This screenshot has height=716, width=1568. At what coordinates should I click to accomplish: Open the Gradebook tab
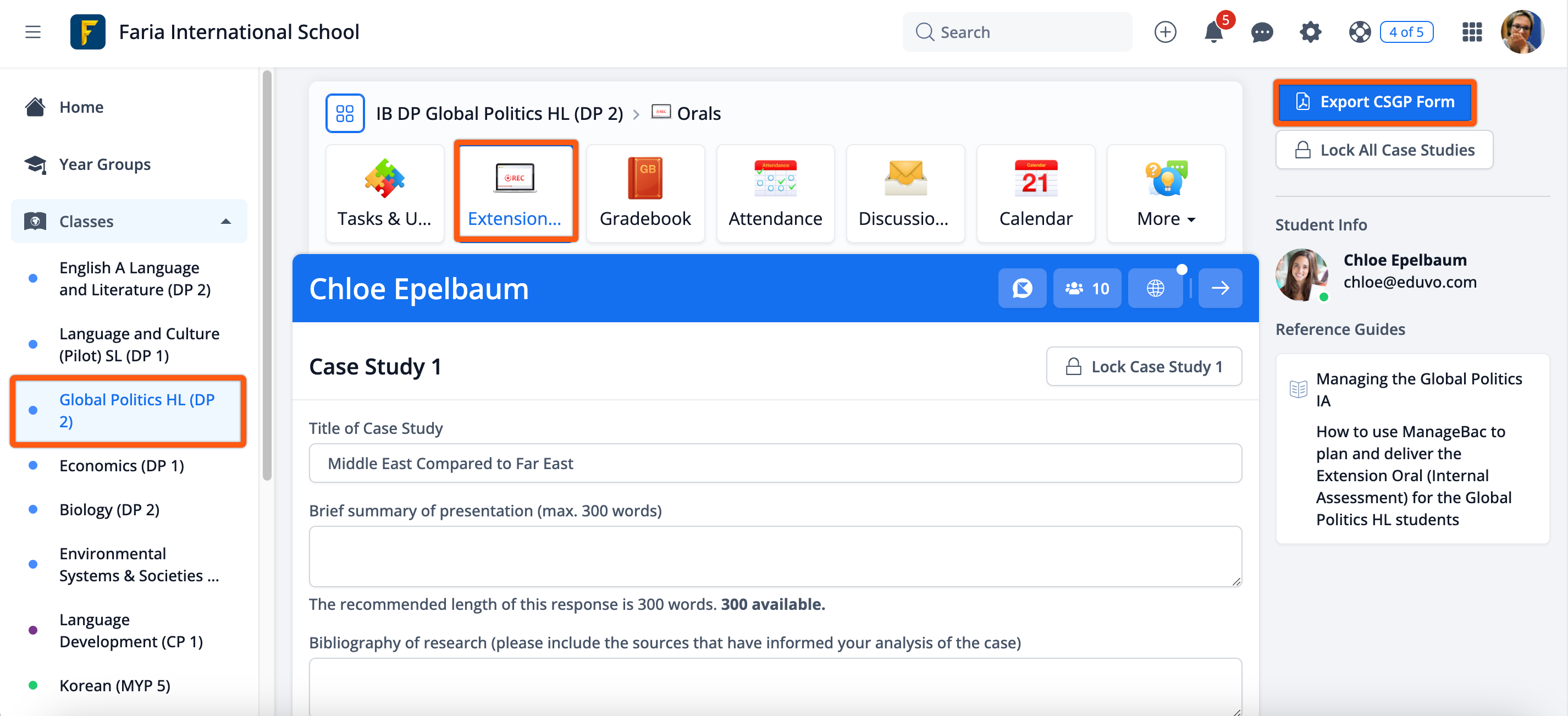644,194
